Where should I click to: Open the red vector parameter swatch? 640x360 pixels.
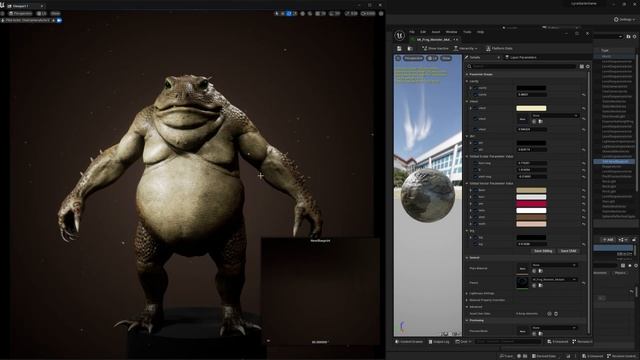(x=531, y=204)
